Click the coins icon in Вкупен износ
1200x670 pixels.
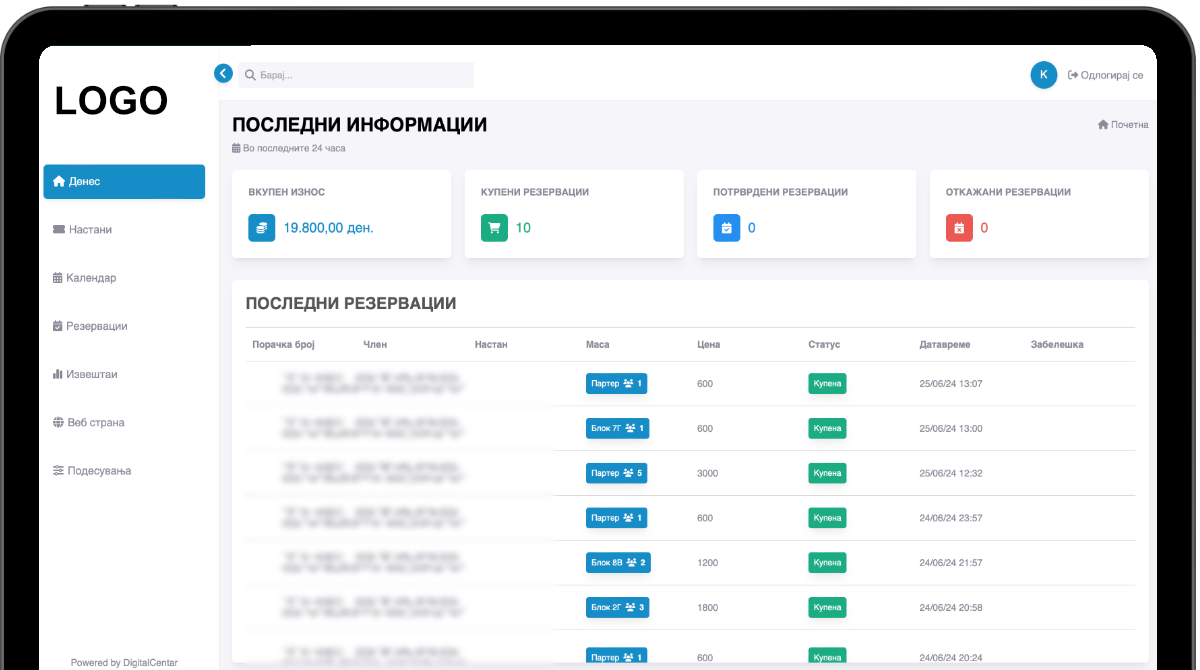(262, 228)
